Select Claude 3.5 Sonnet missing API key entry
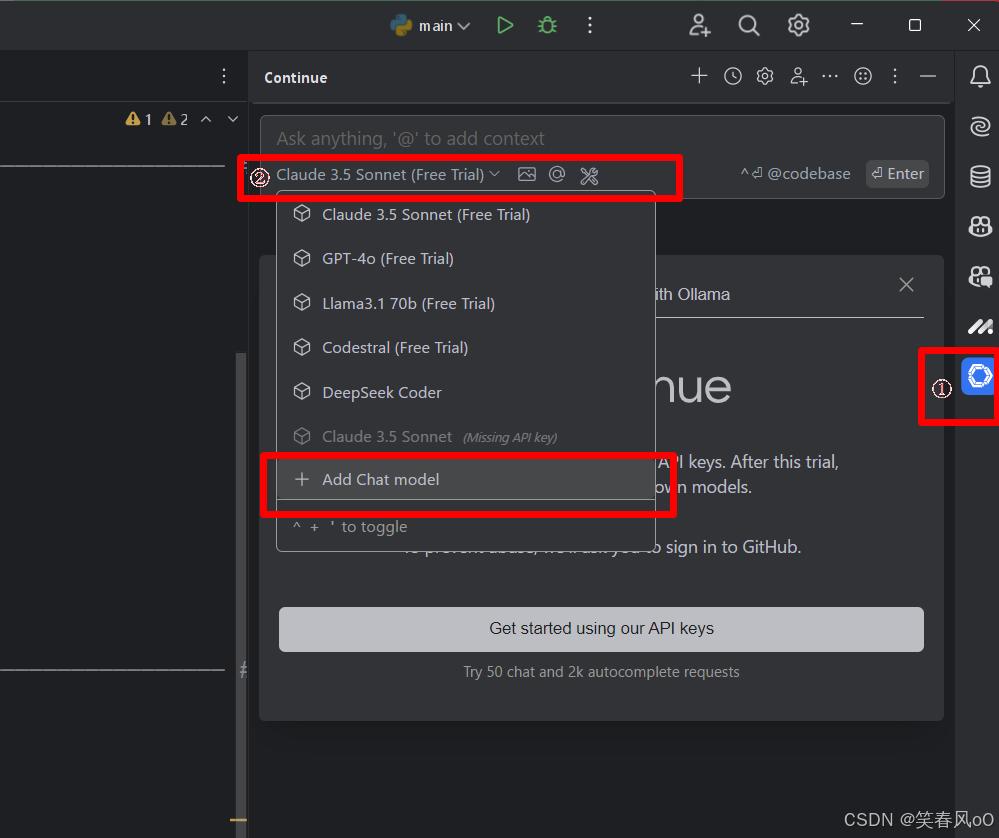The height and width of the screenshot is (838, 999). pyautogui.click(x=466, y=437)
